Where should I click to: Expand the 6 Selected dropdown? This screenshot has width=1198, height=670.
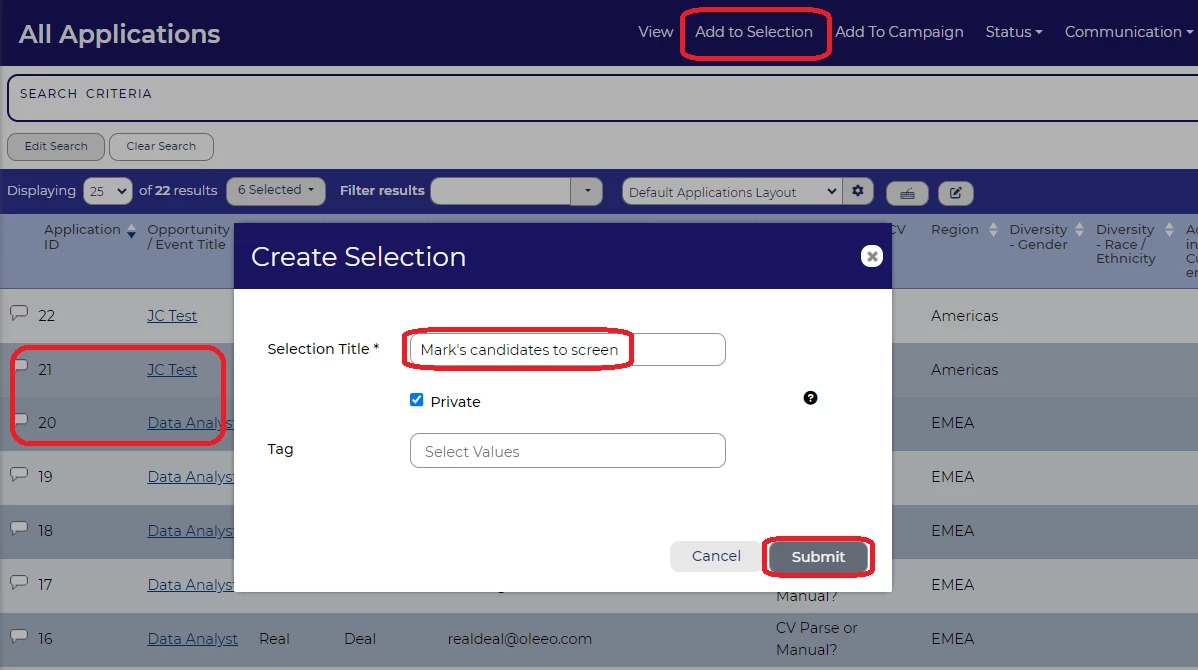[x=275, y=191]
